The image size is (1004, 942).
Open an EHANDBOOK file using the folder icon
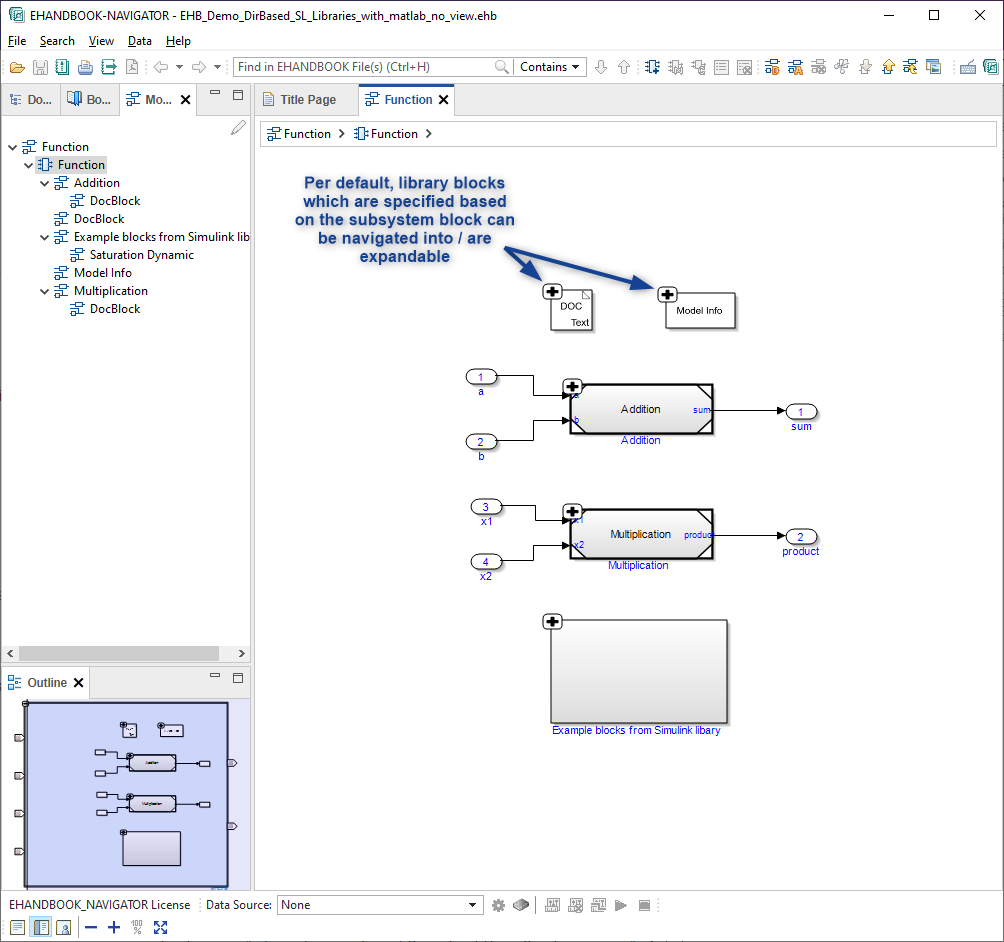click(17, 68)
